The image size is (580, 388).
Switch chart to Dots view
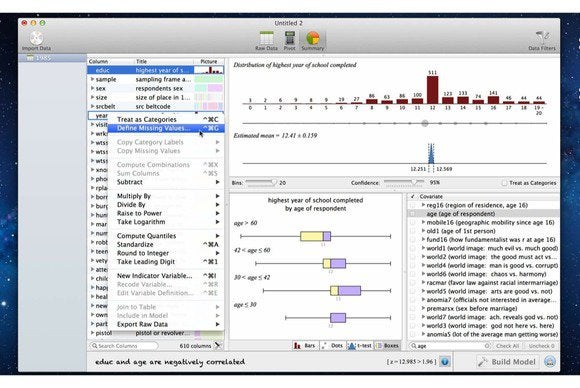(x=332, y=346)
